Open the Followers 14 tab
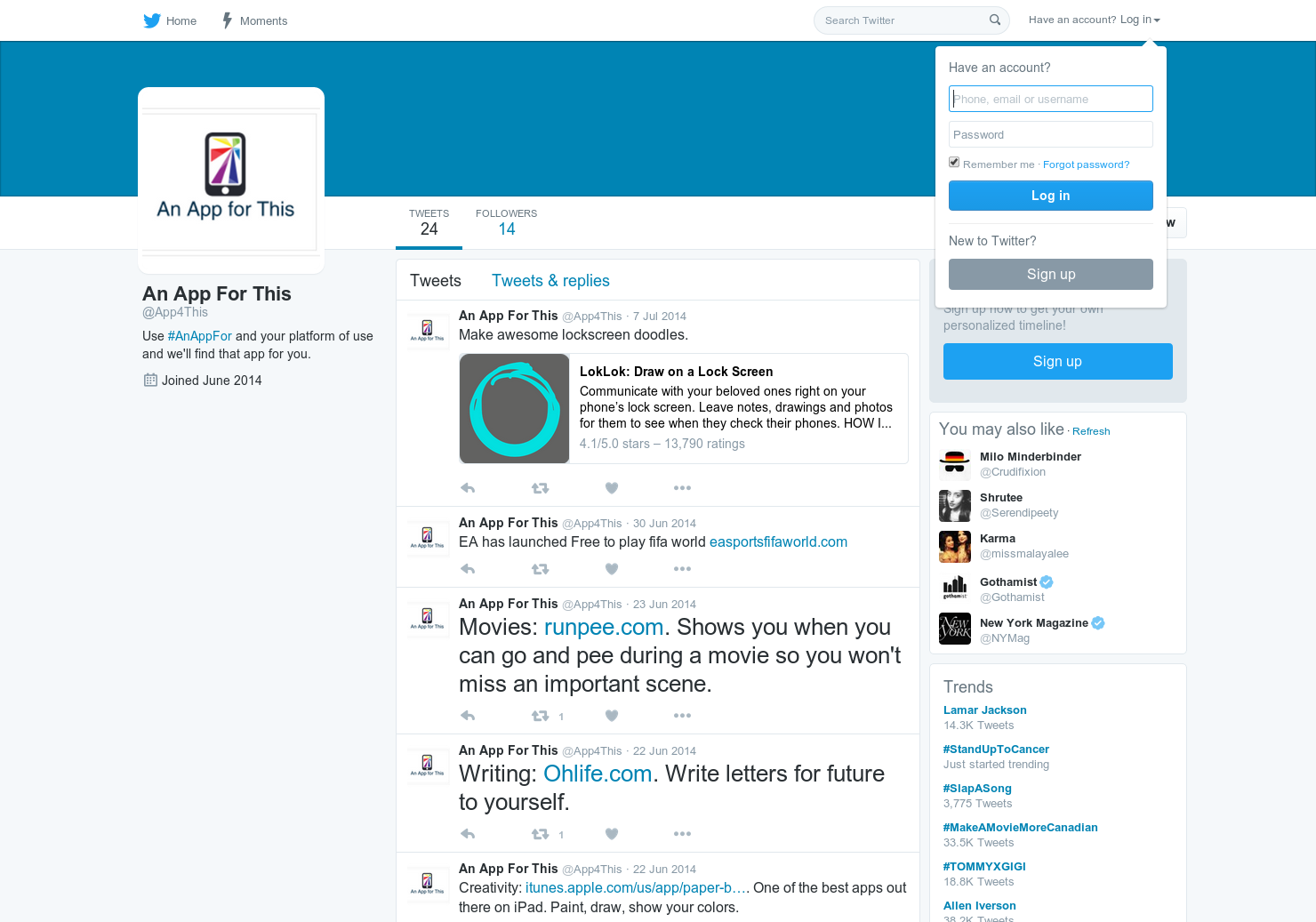Image resolution: width=1316 pixels, height=922 pixels. [x=506, y=222]
